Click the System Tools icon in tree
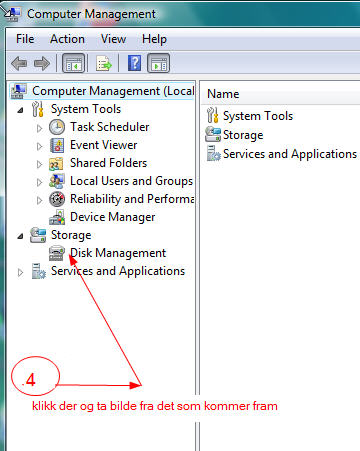The height and width of the screenshot is (451, 360). point(38,109)
